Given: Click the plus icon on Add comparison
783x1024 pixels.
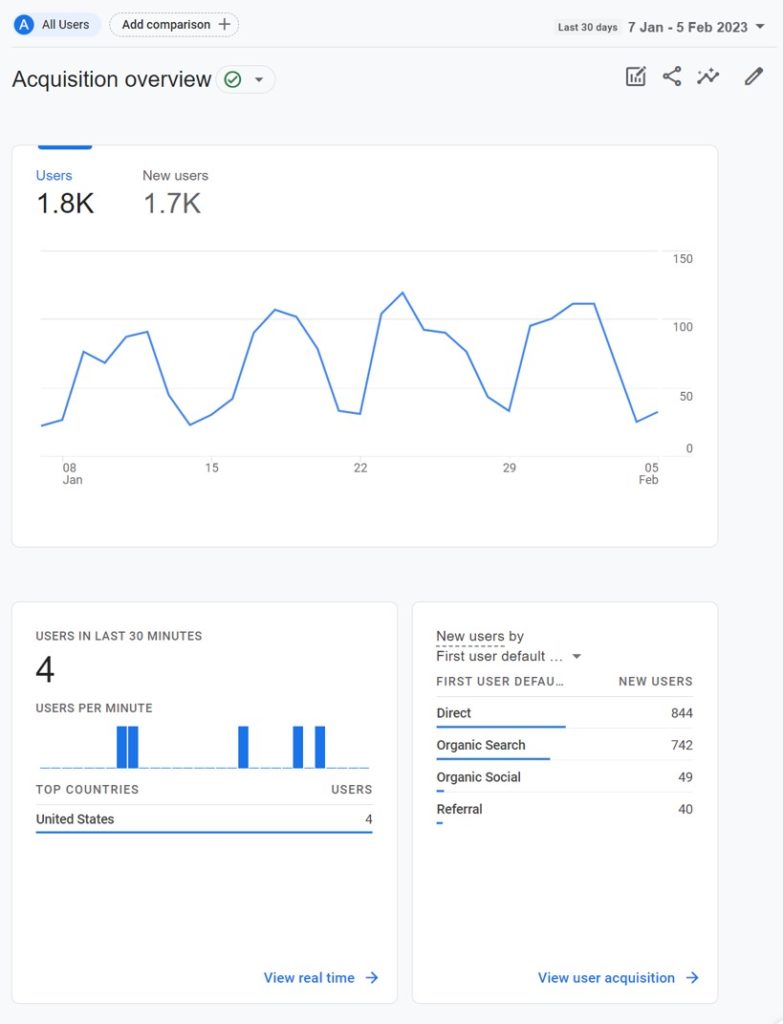Looking at the screenshot, I should (x=225, y=24).
